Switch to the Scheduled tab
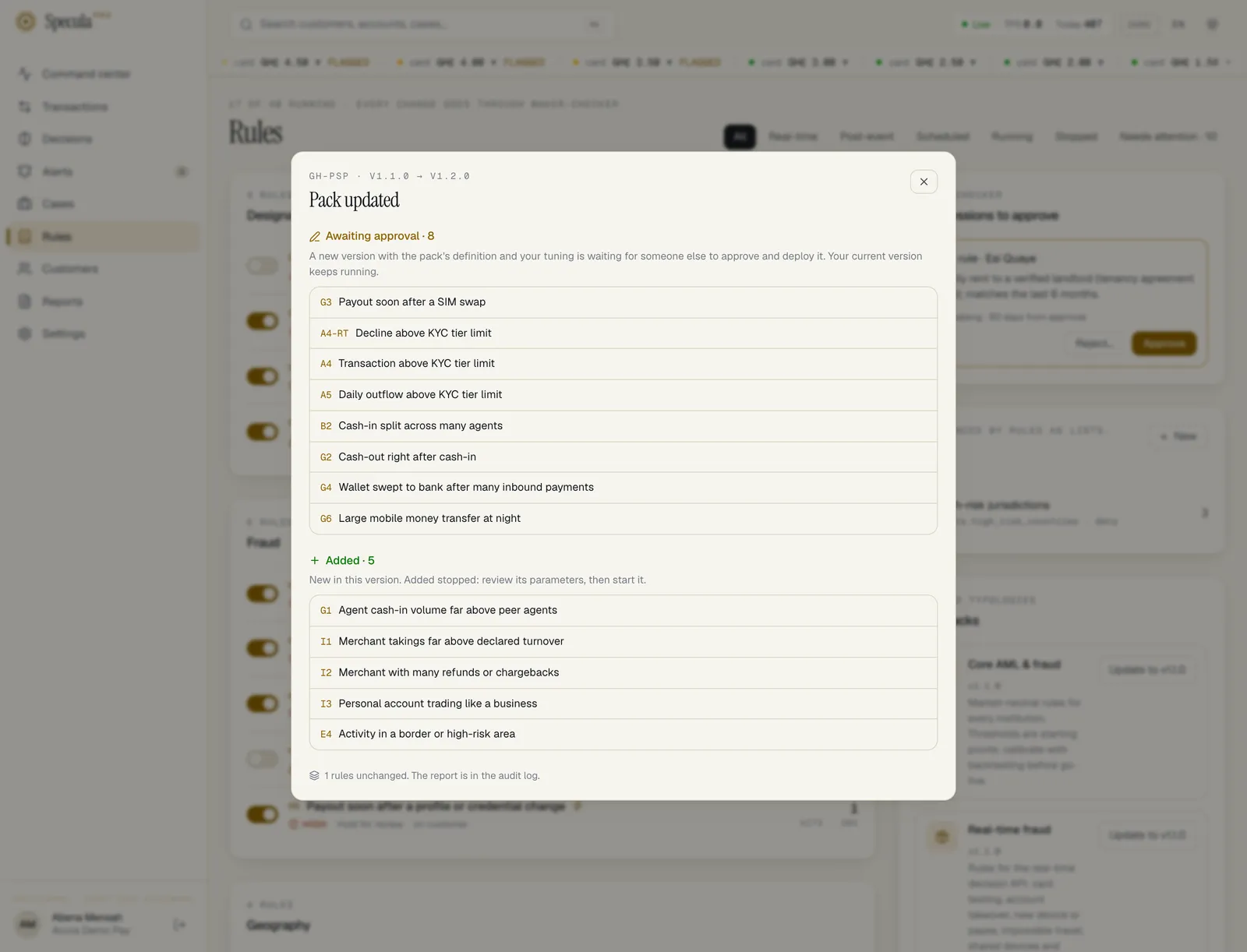The image size is (1247, 952). click(x=942, y=136)
